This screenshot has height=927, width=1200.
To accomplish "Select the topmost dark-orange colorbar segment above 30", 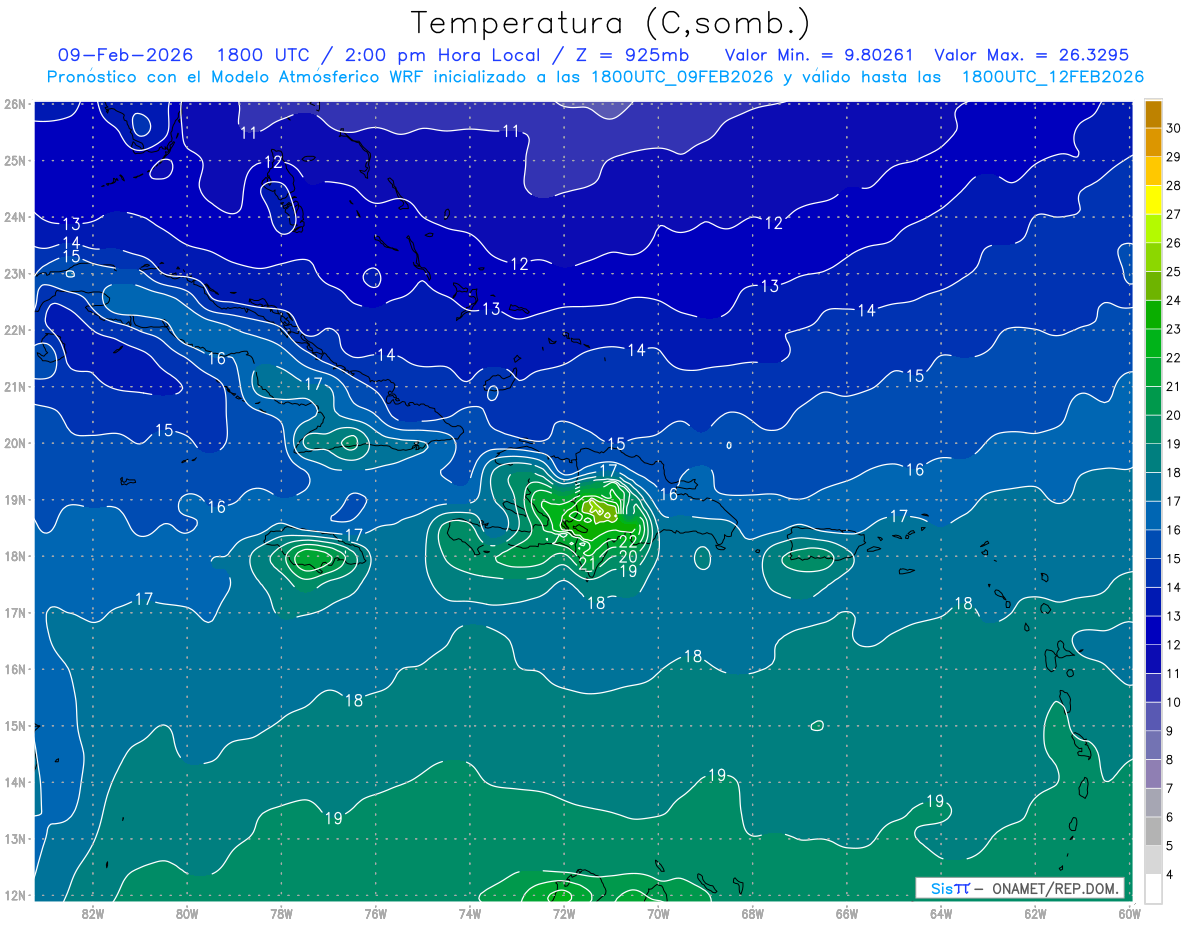I will tap(1153, 114).
